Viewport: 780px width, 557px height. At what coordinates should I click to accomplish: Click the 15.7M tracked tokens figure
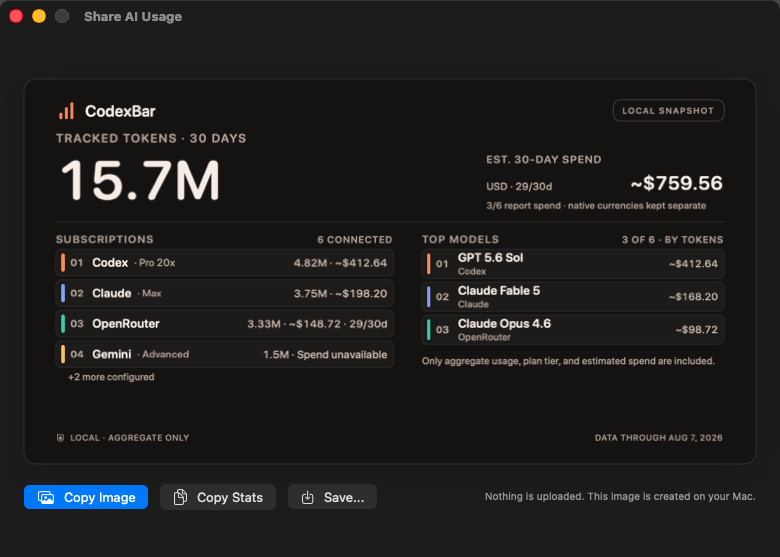(140, 180)
